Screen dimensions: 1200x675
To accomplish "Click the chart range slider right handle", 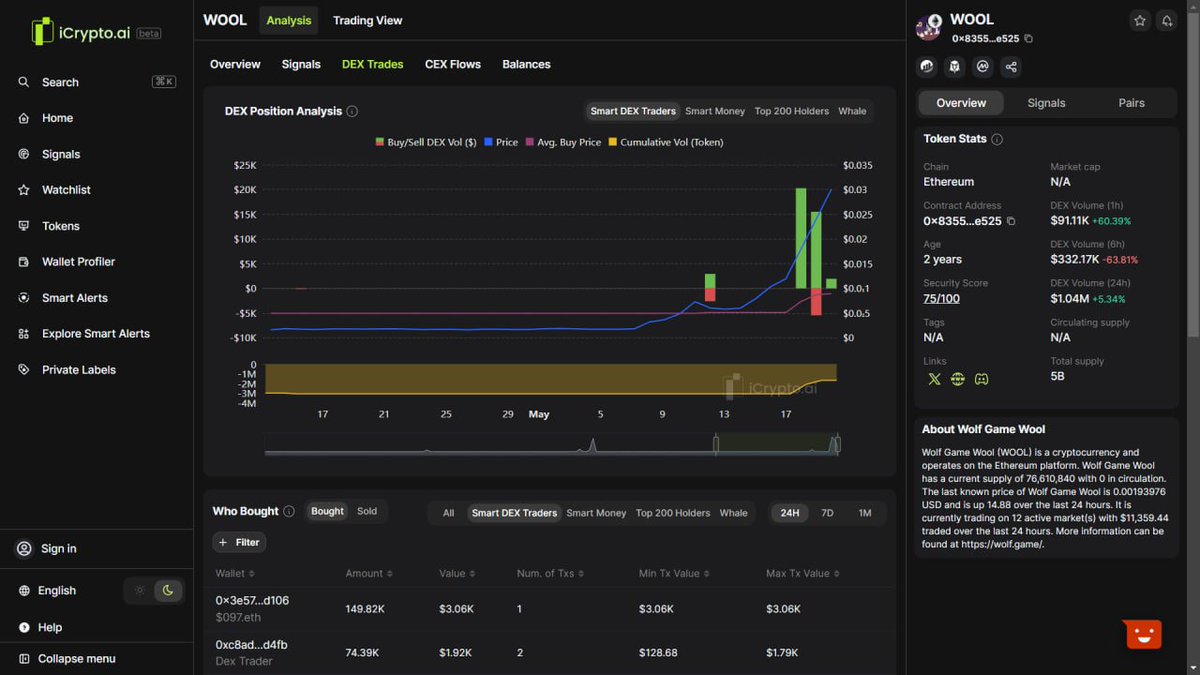I will pos(838,443).
